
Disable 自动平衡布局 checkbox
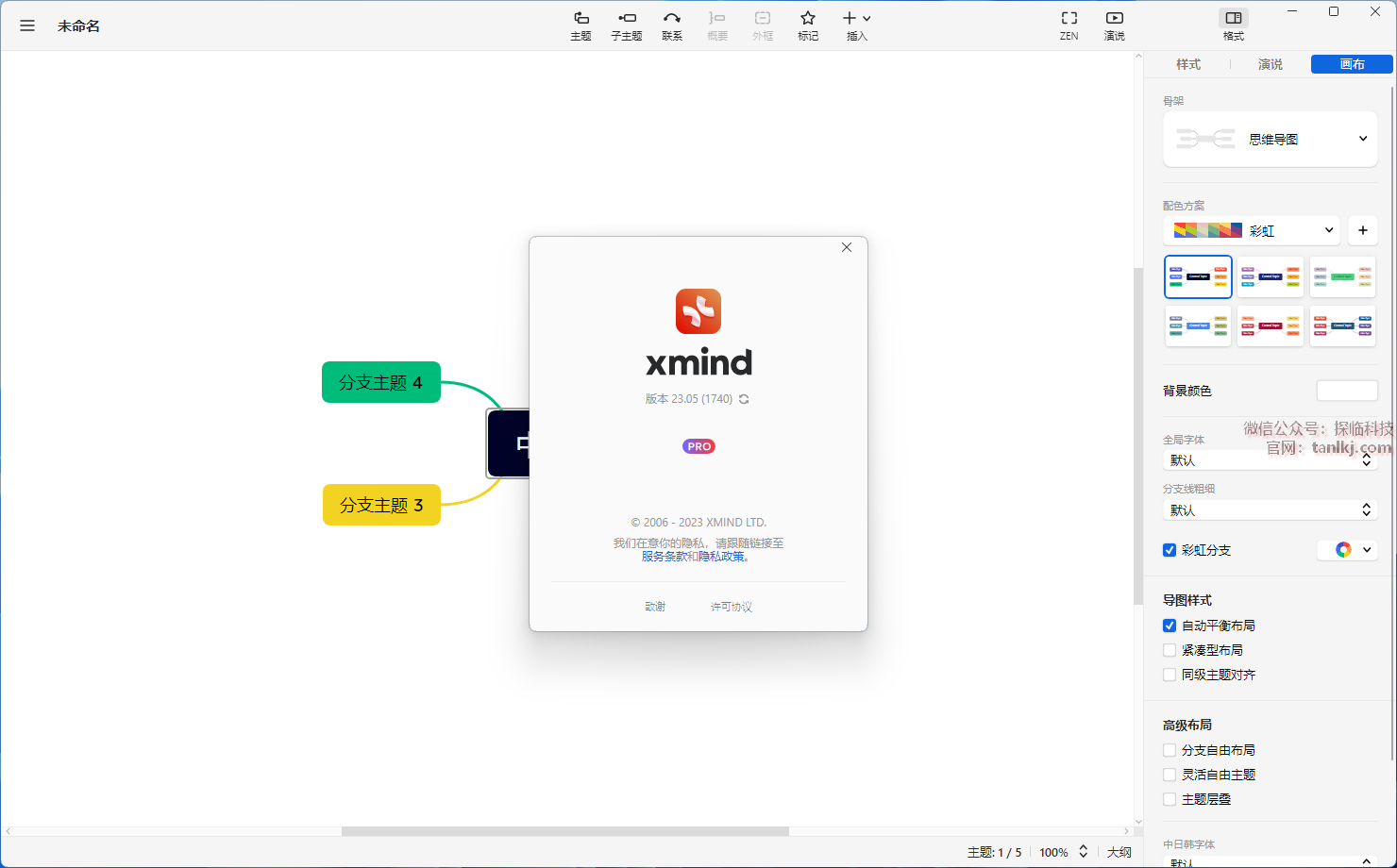[x=1170, y=626]
